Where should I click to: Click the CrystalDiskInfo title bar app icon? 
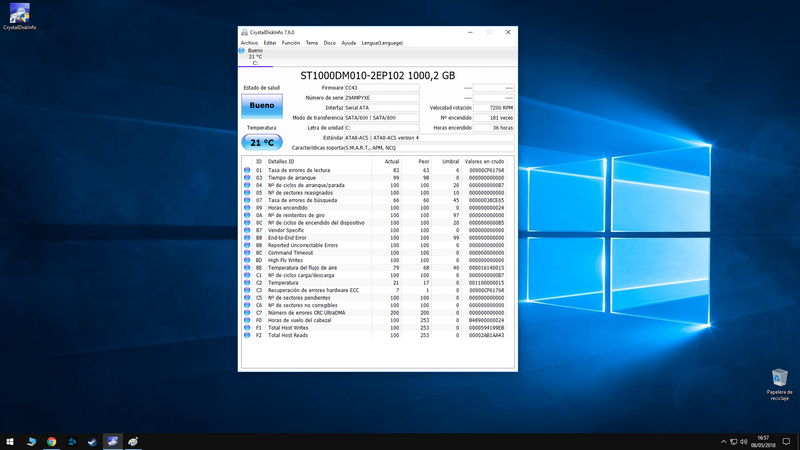tap(244, 32)
